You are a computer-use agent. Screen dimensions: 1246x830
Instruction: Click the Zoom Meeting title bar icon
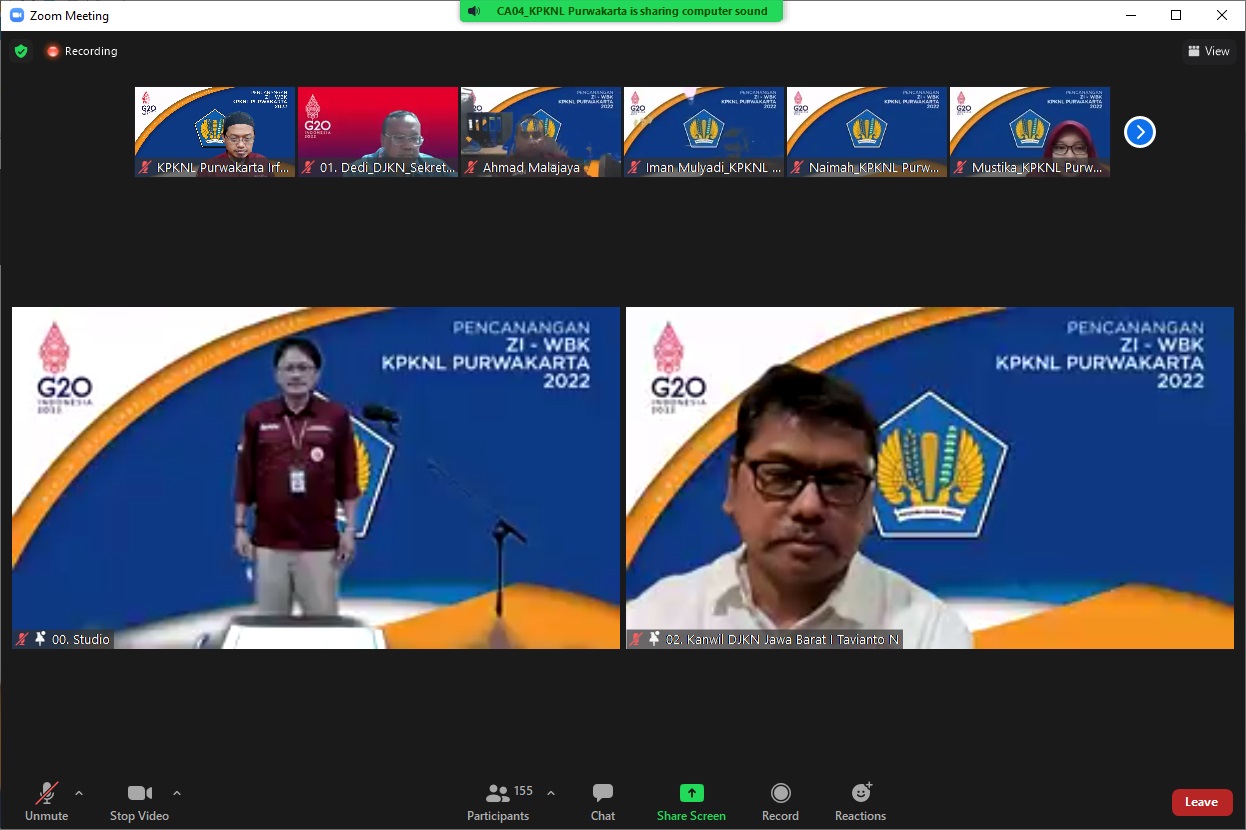[17, 15]
